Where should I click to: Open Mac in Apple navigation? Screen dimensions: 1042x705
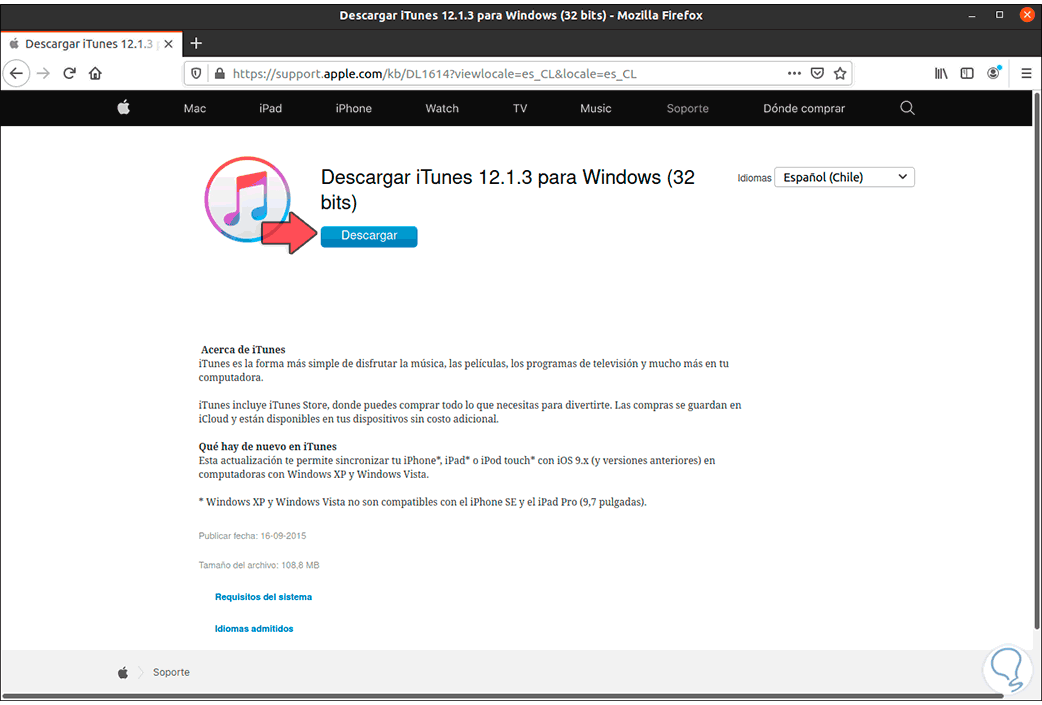[x=195, y=108]
